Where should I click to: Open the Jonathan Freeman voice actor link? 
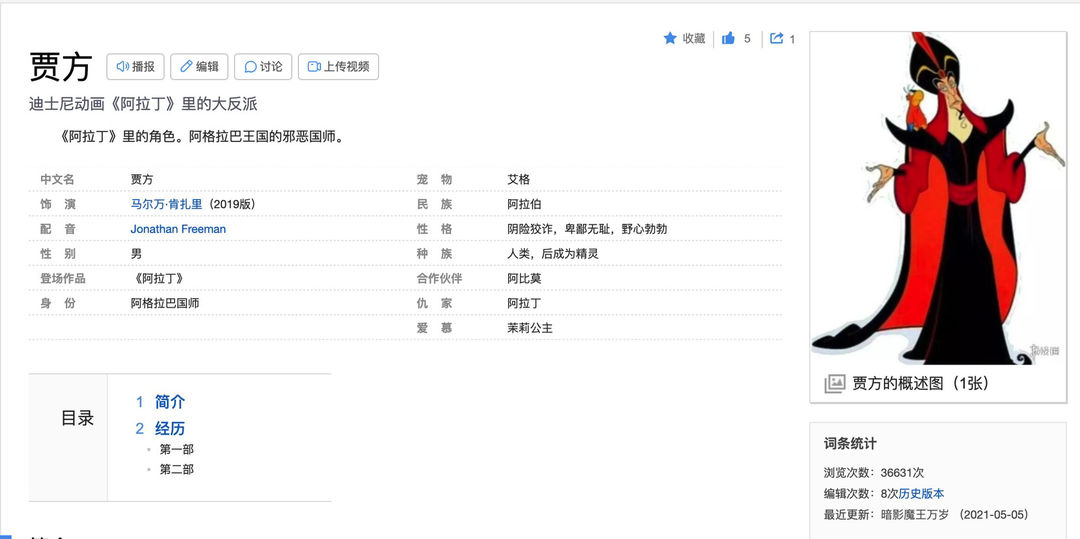coord(178,229)
